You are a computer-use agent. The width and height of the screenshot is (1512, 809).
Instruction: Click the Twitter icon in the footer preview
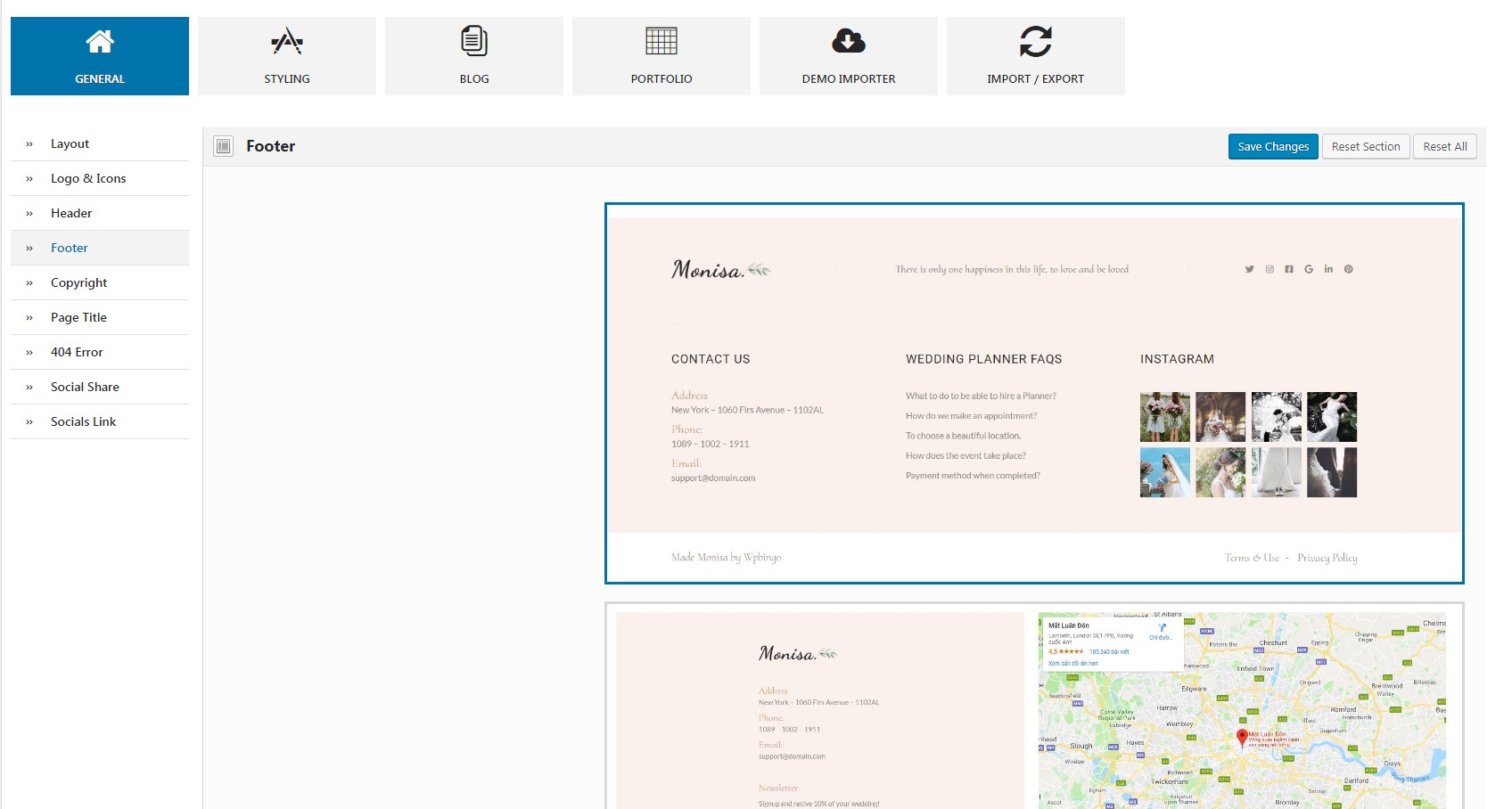tap(1249, 269)
